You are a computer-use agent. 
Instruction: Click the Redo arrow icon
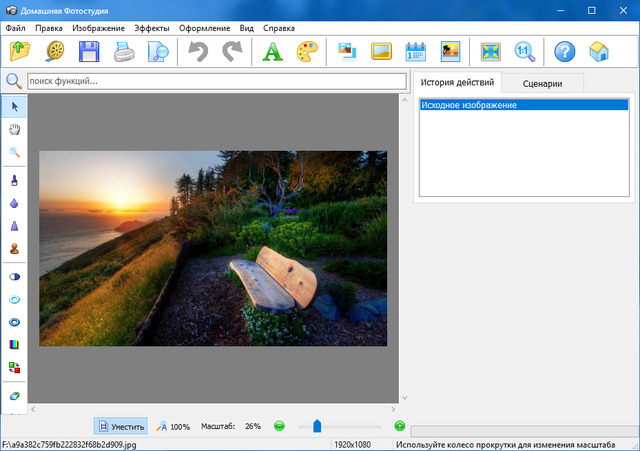point(233,52)
